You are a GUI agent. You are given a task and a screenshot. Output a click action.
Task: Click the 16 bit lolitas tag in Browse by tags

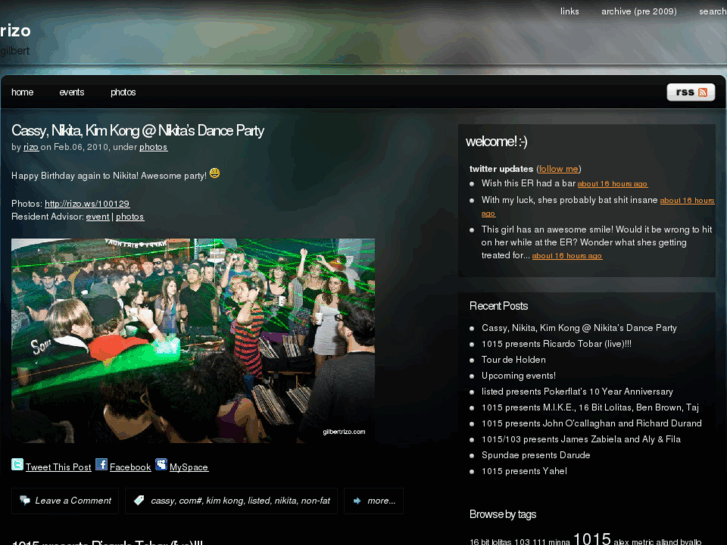click(x=490, y=541)
